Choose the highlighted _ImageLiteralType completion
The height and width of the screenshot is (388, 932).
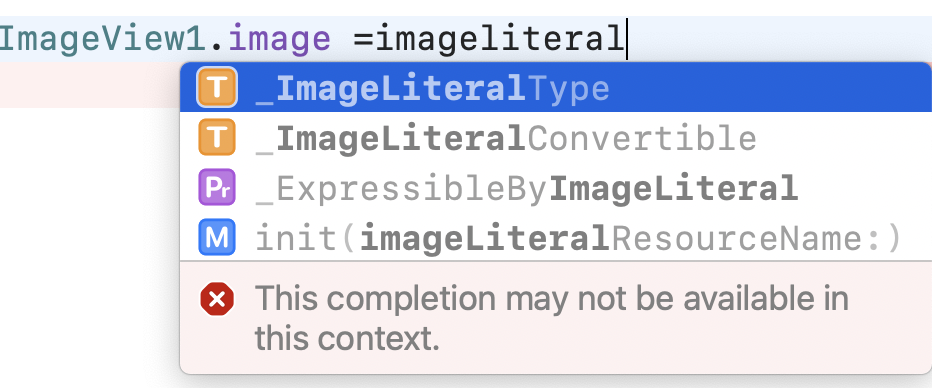[x=556, y=87]
